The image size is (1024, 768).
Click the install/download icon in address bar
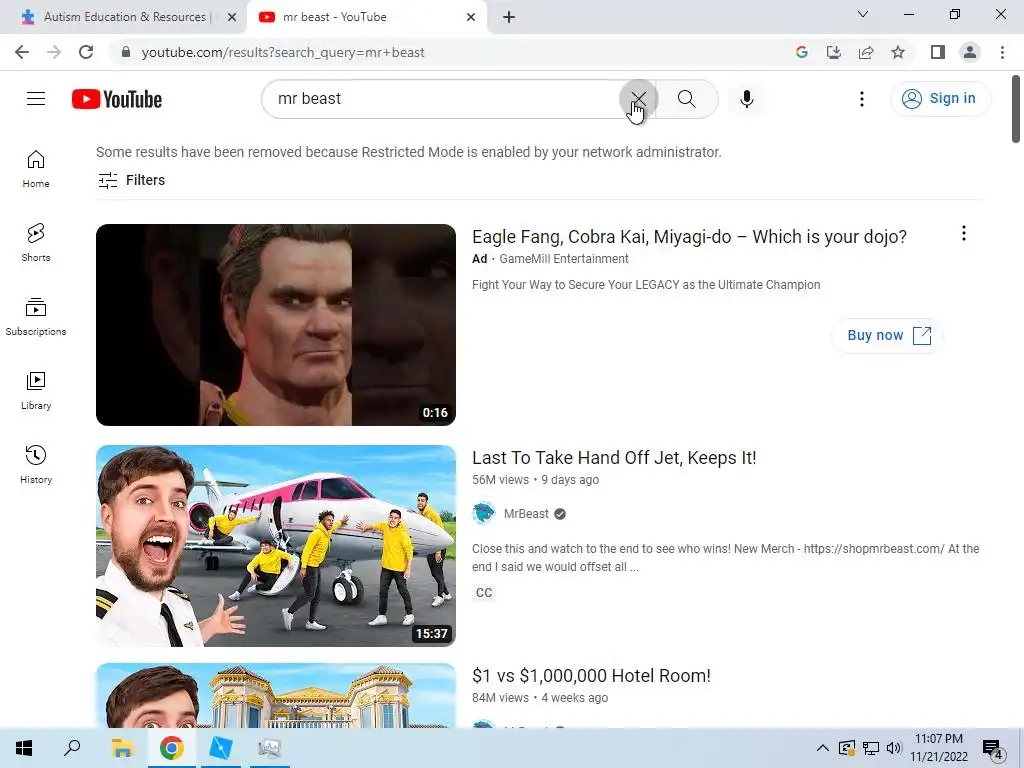point(833,52)
